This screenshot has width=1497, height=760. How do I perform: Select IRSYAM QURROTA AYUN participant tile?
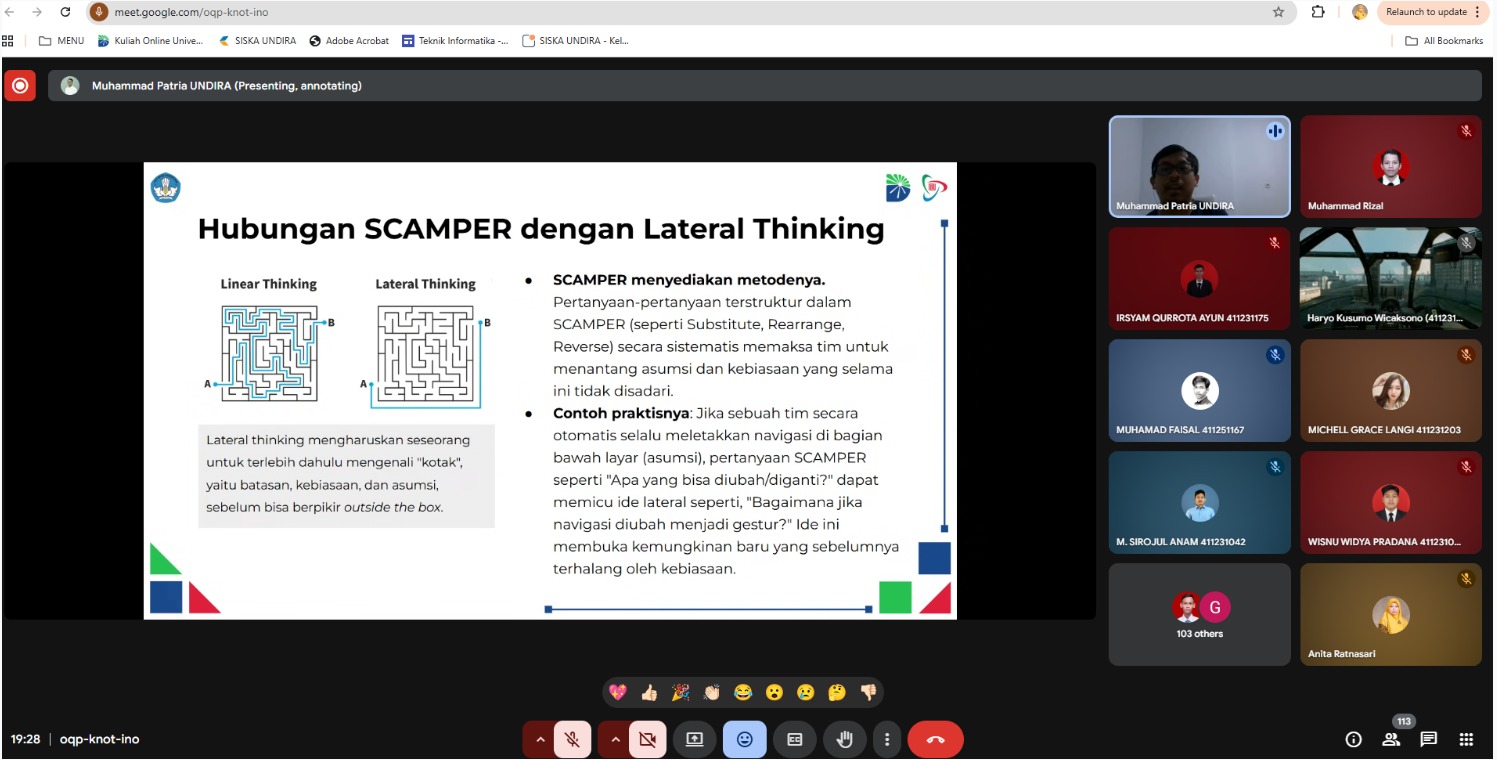pos(1199,279)
